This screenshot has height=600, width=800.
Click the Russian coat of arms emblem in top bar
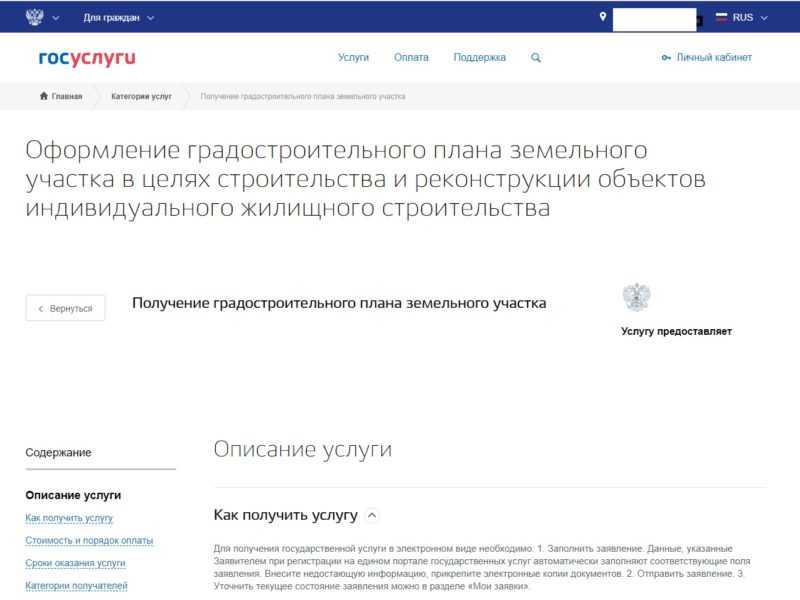(35, 17)
